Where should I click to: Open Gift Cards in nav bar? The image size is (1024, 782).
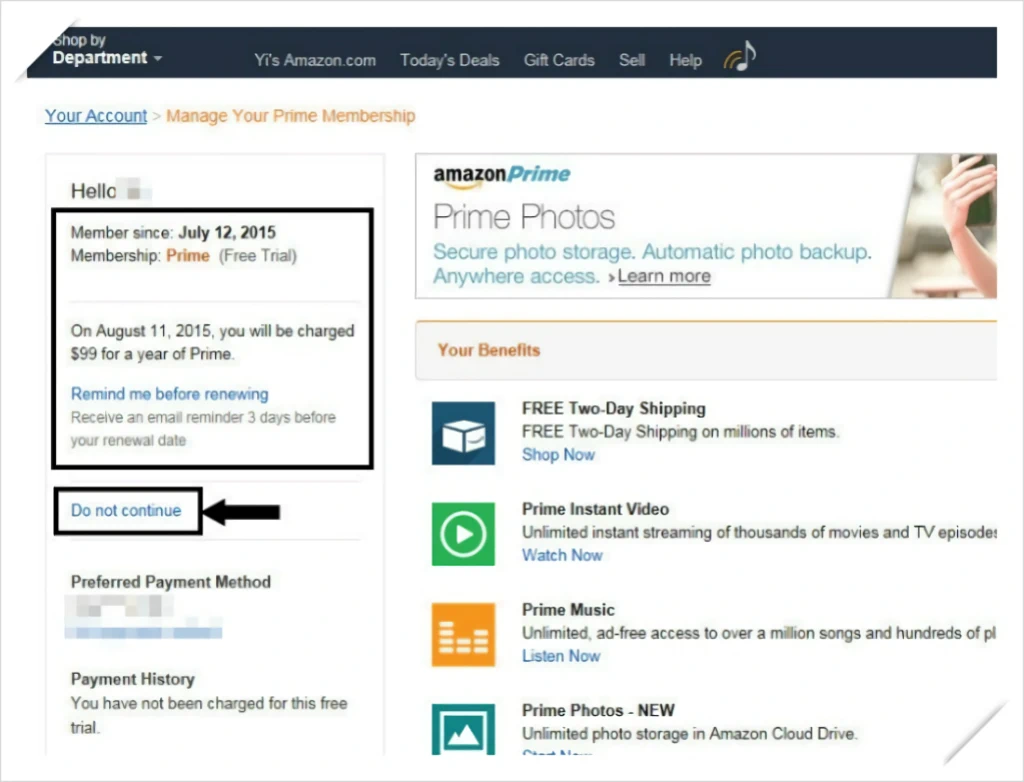pos(559,60)
